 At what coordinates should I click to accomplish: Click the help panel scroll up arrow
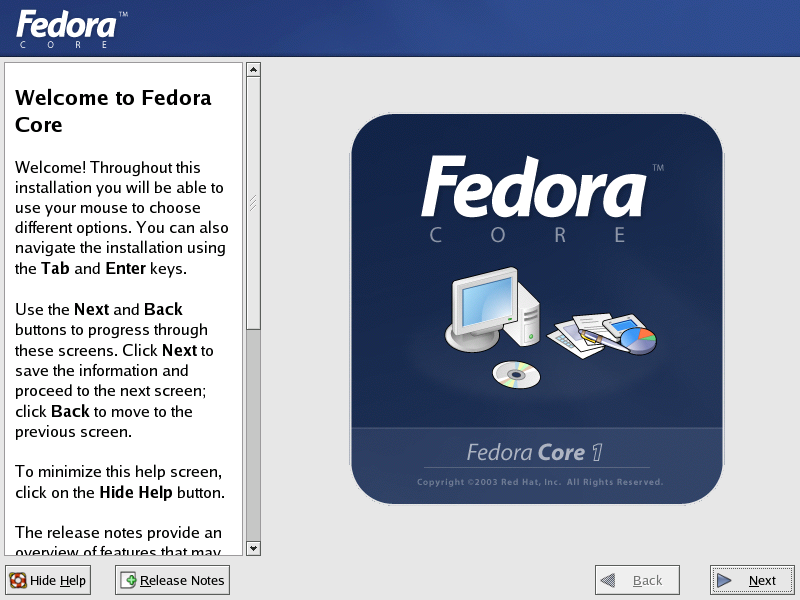pyautogui.click(x=254, y=69)
